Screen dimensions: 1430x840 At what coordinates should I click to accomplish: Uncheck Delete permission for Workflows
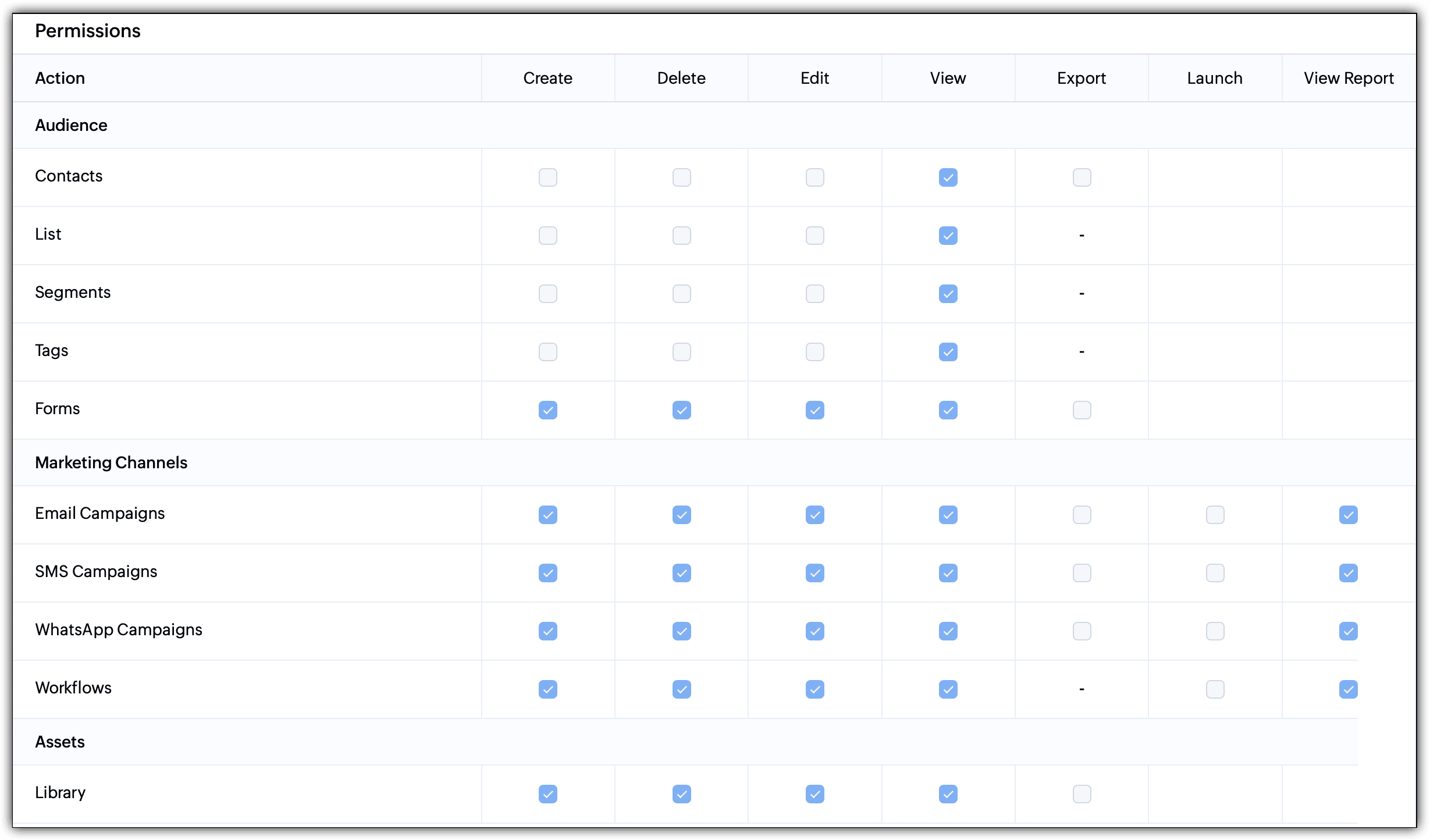coord(681,689)
